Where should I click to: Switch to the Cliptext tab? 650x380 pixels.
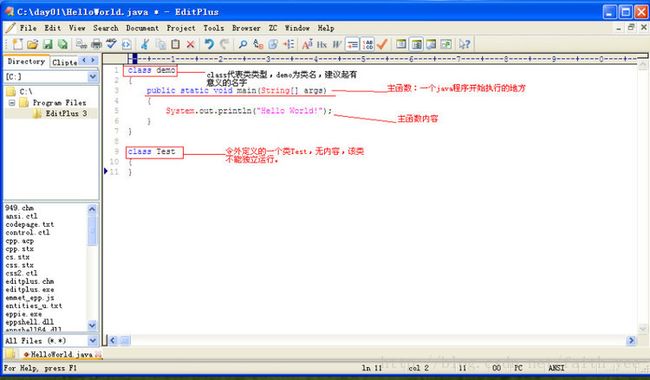pyautogui.click(x=64, y=62)
